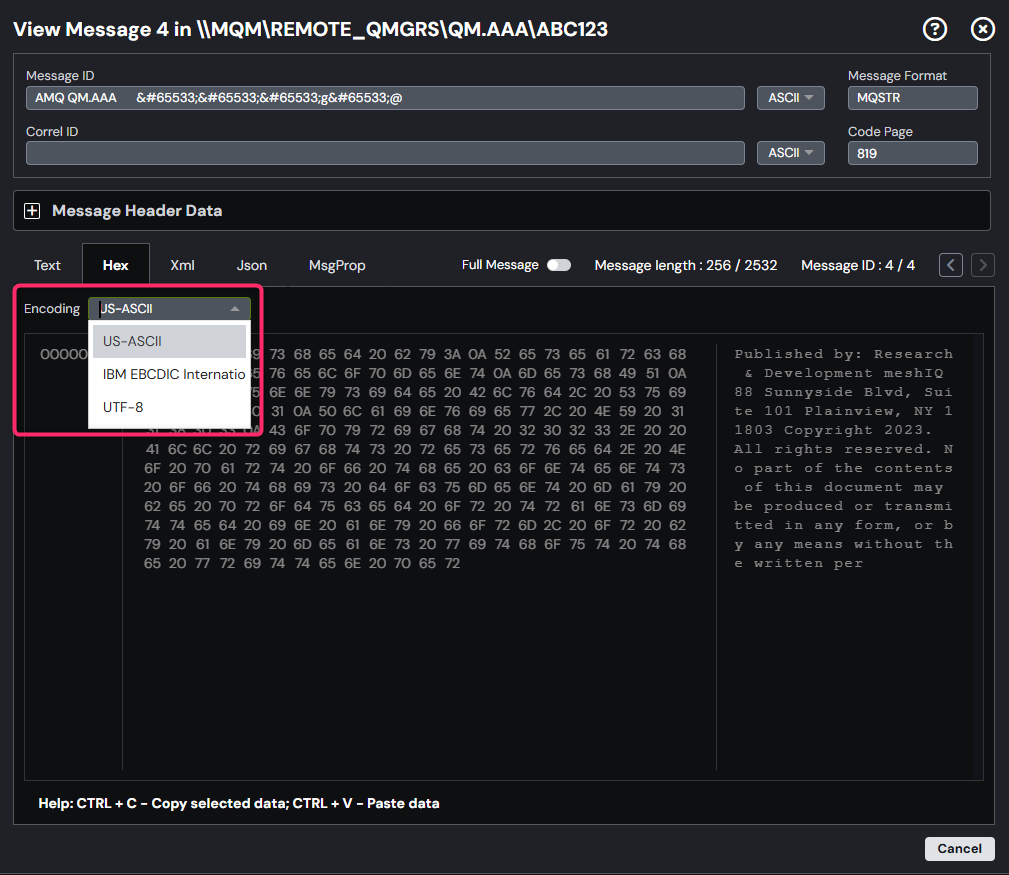Expand the Message Header Data section
Image resolution: width=1009 pixels, height=875 pixels.
tap(32, 210)
